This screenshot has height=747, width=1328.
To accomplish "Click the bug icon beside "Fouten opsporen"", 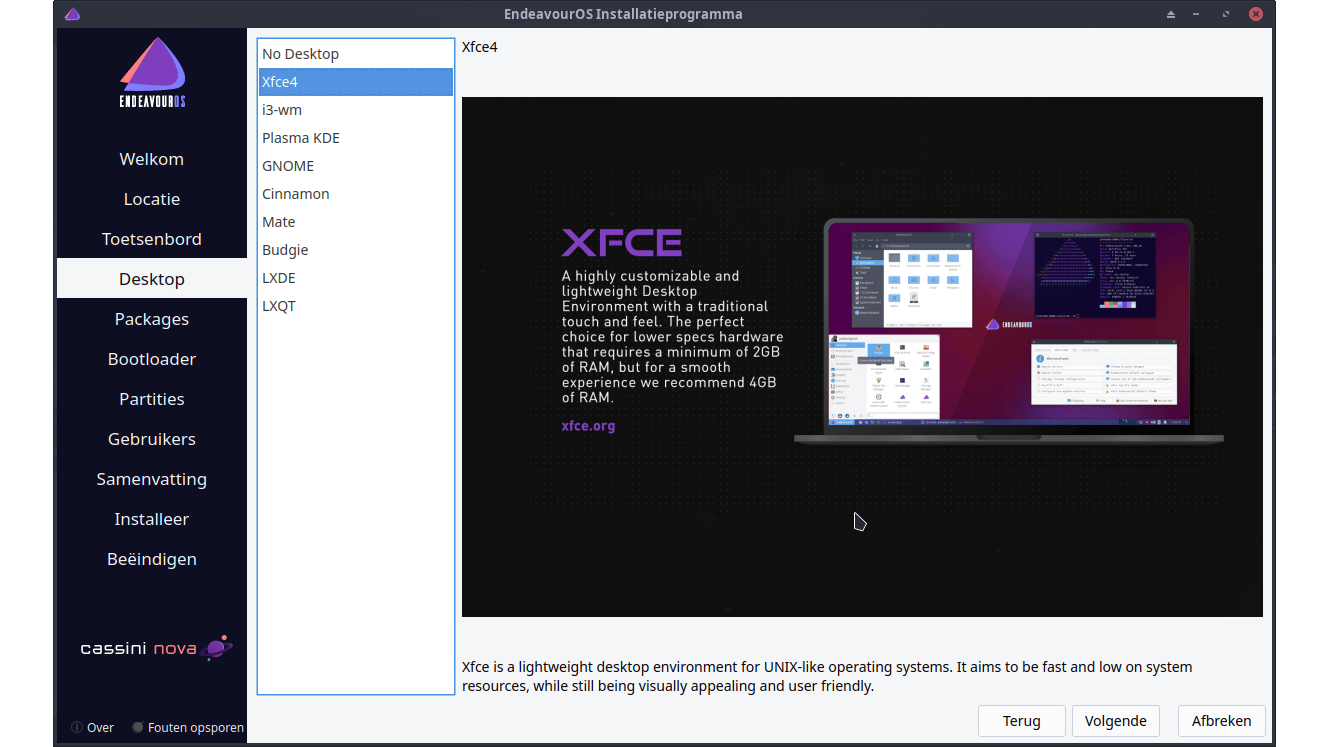I will 137,727.
